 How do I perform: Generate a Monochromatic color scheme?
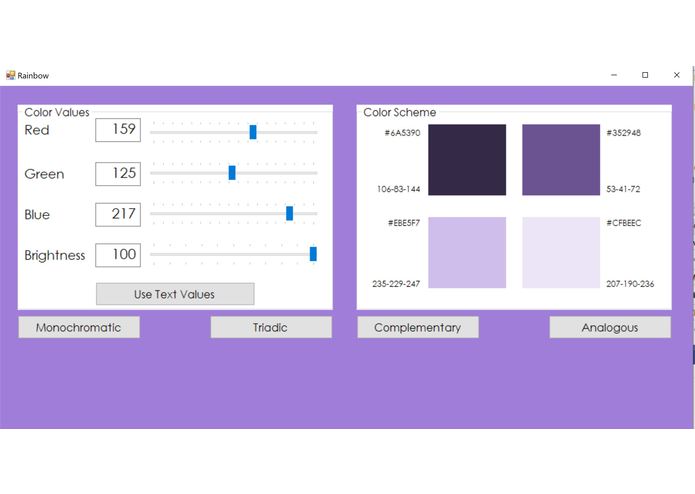coord(79,327)
